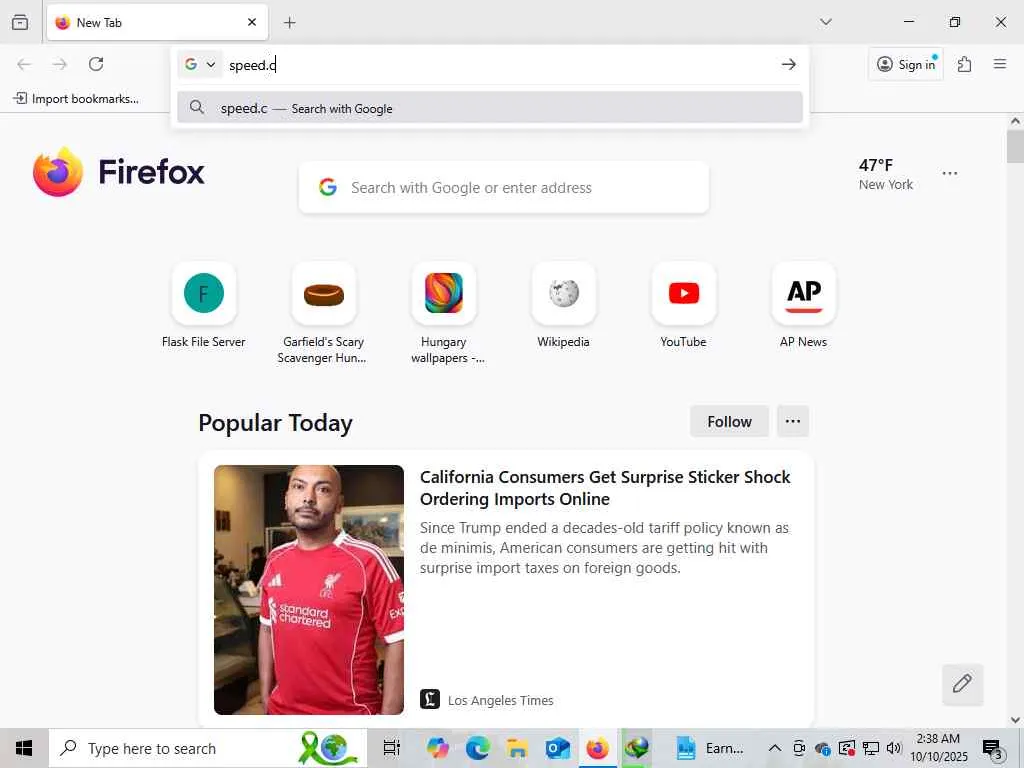The width and height of the screenshot is (1024, 768).
Task: Open the notification center with 3 badge
Action: pos(993,748)
